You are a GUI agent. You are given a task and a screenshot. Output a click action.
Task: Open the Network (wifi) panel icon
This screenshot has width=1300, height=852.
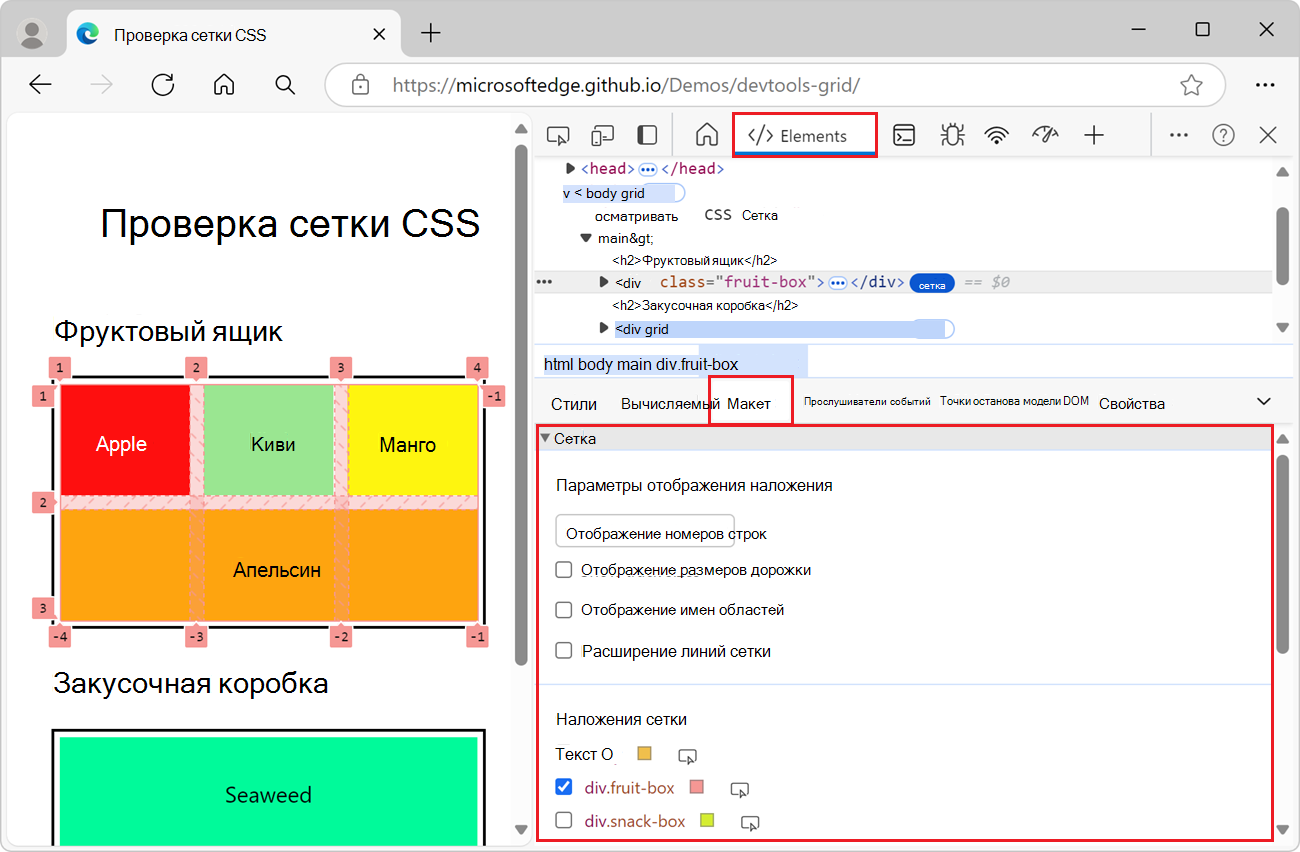click(x=998, y=134)
